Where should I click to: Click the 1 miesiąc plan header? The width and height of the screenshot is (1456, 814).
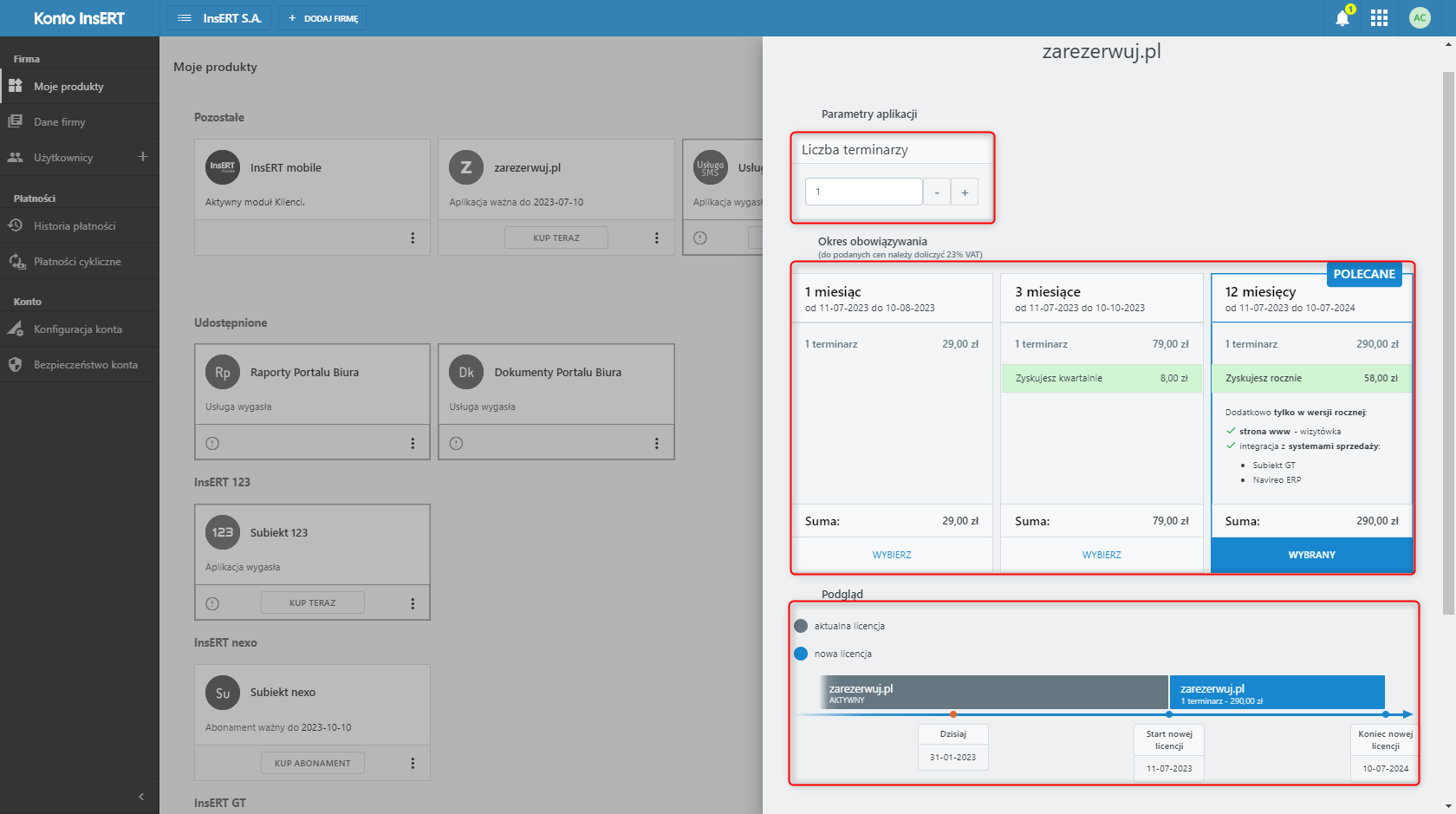[x=892, y=298]
